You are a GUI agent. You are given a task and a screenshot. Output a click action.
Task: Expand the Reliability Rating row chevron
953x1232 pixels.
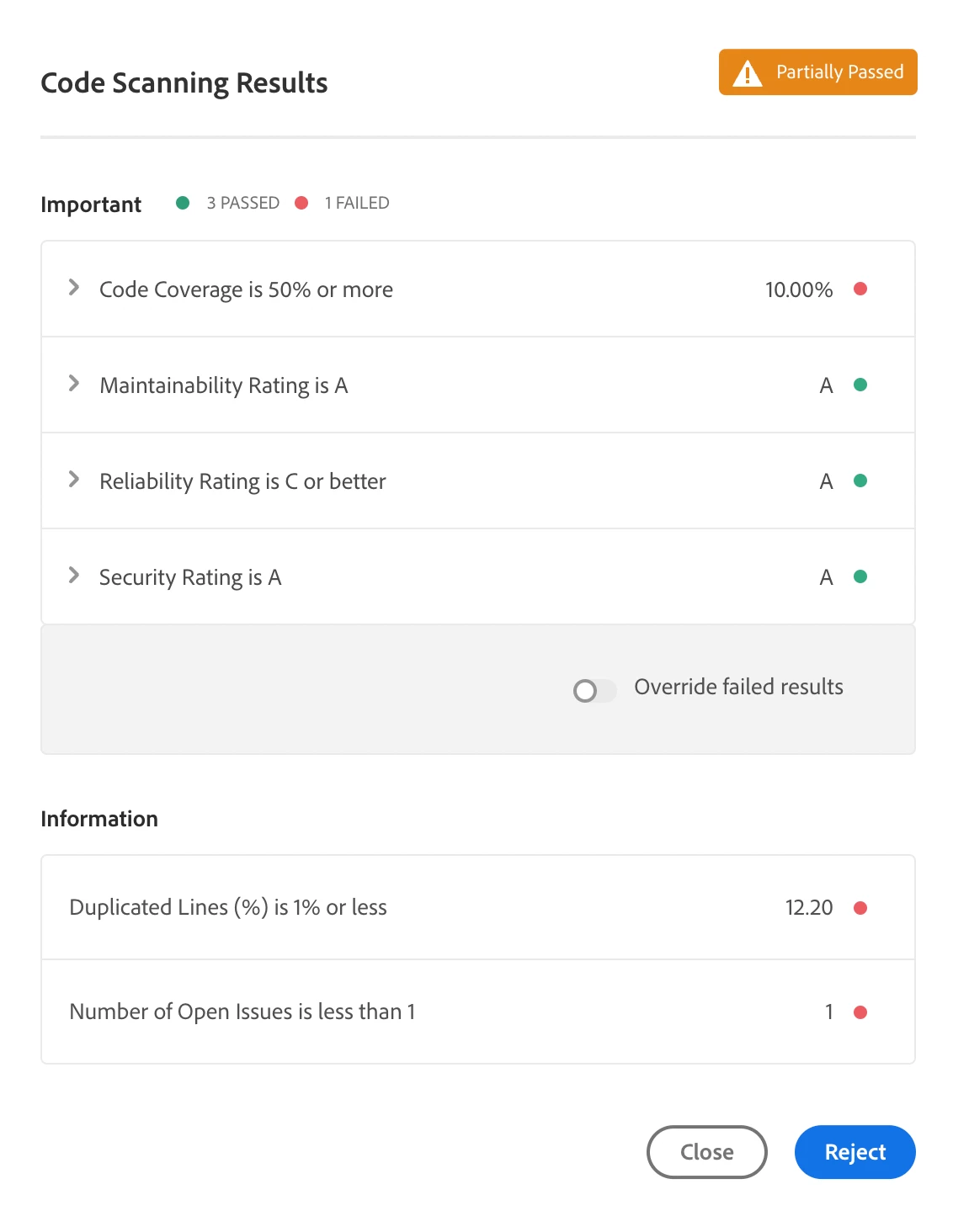point(74,480)
